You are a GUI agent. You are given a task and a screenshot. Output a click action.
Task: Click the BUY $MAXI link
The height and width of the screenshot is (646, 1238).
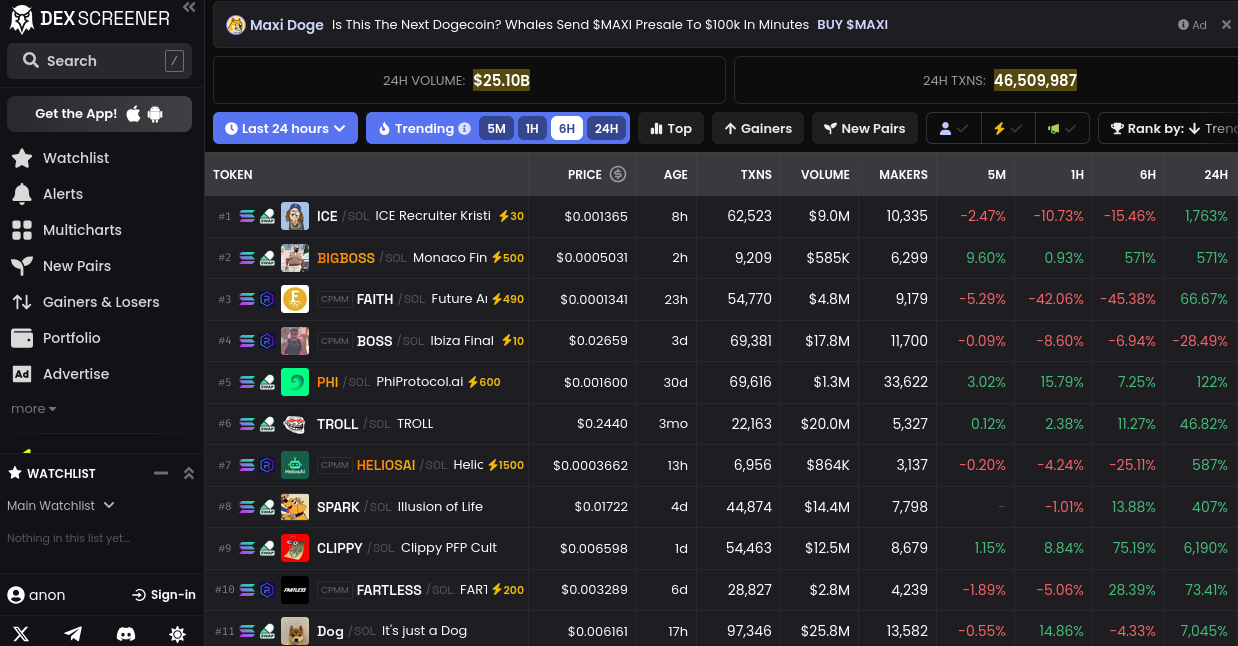[x=853, y=25]
